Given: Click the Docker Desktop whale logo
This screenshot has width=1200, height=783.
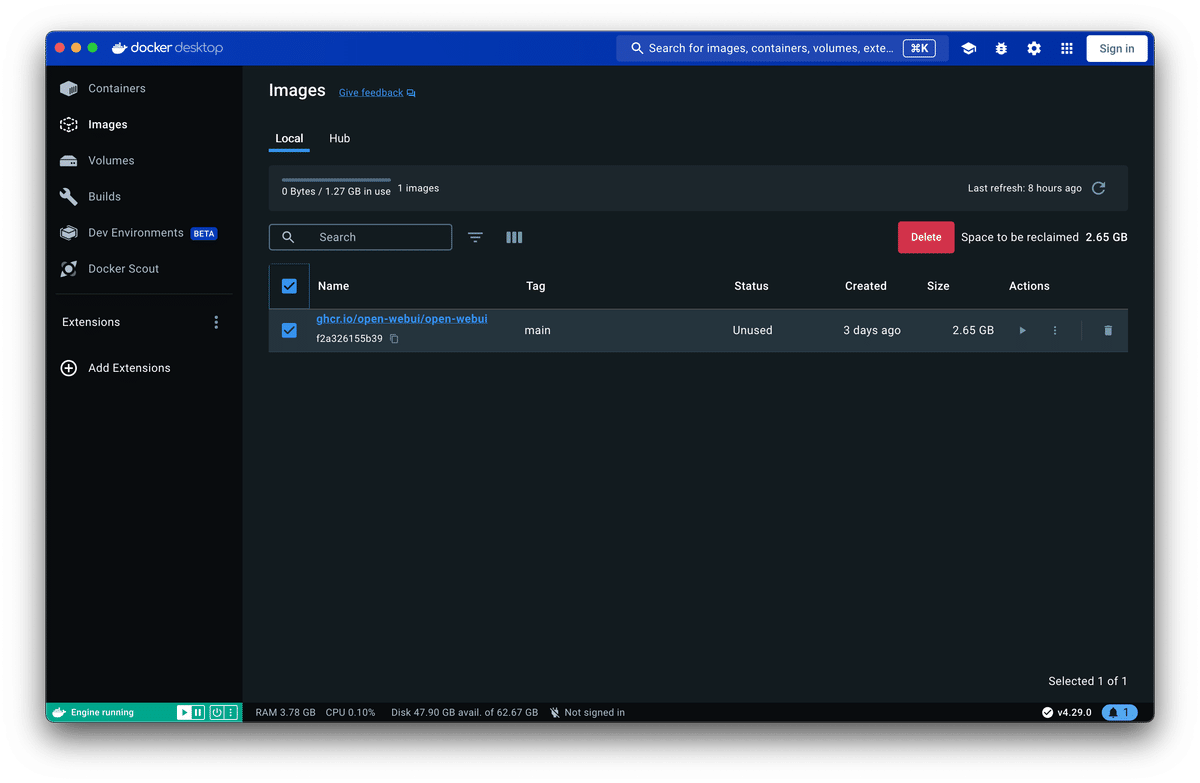Looking at the screenshot, I should pyautogui.click(x=119, y=48).
